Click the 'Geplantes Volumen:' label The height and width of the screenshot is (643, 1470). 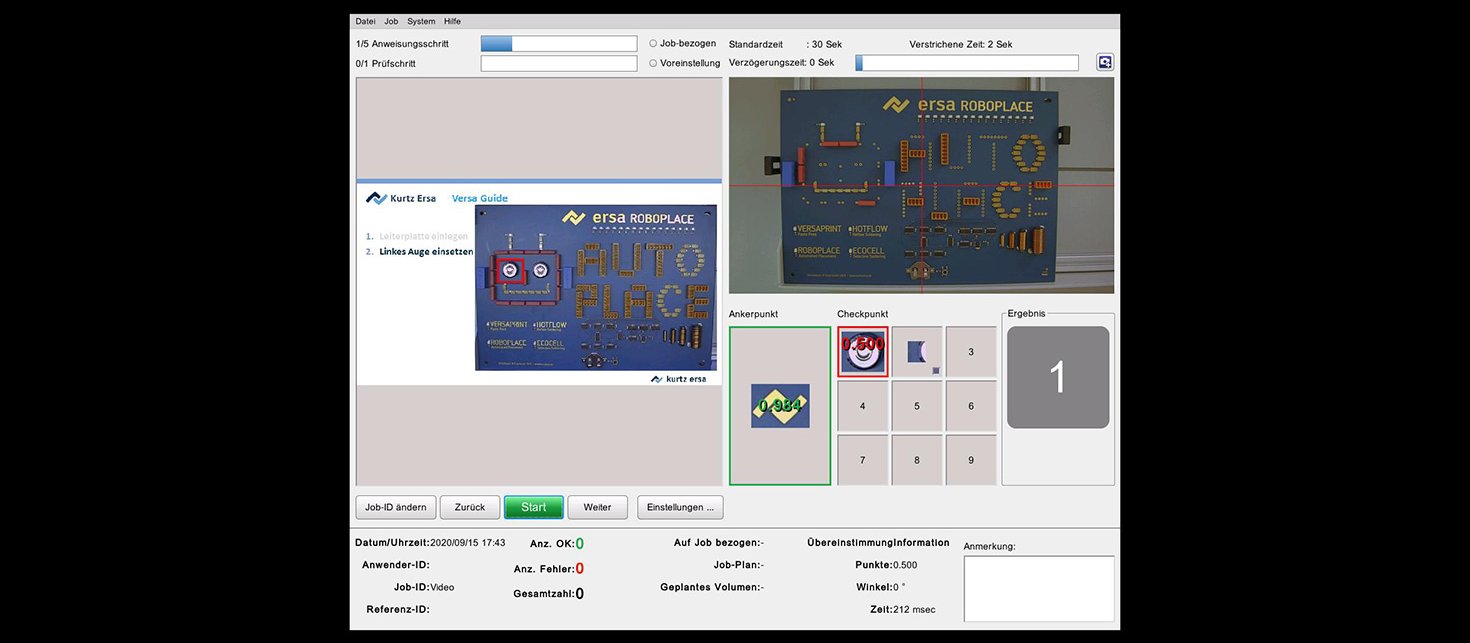[710, 587]
